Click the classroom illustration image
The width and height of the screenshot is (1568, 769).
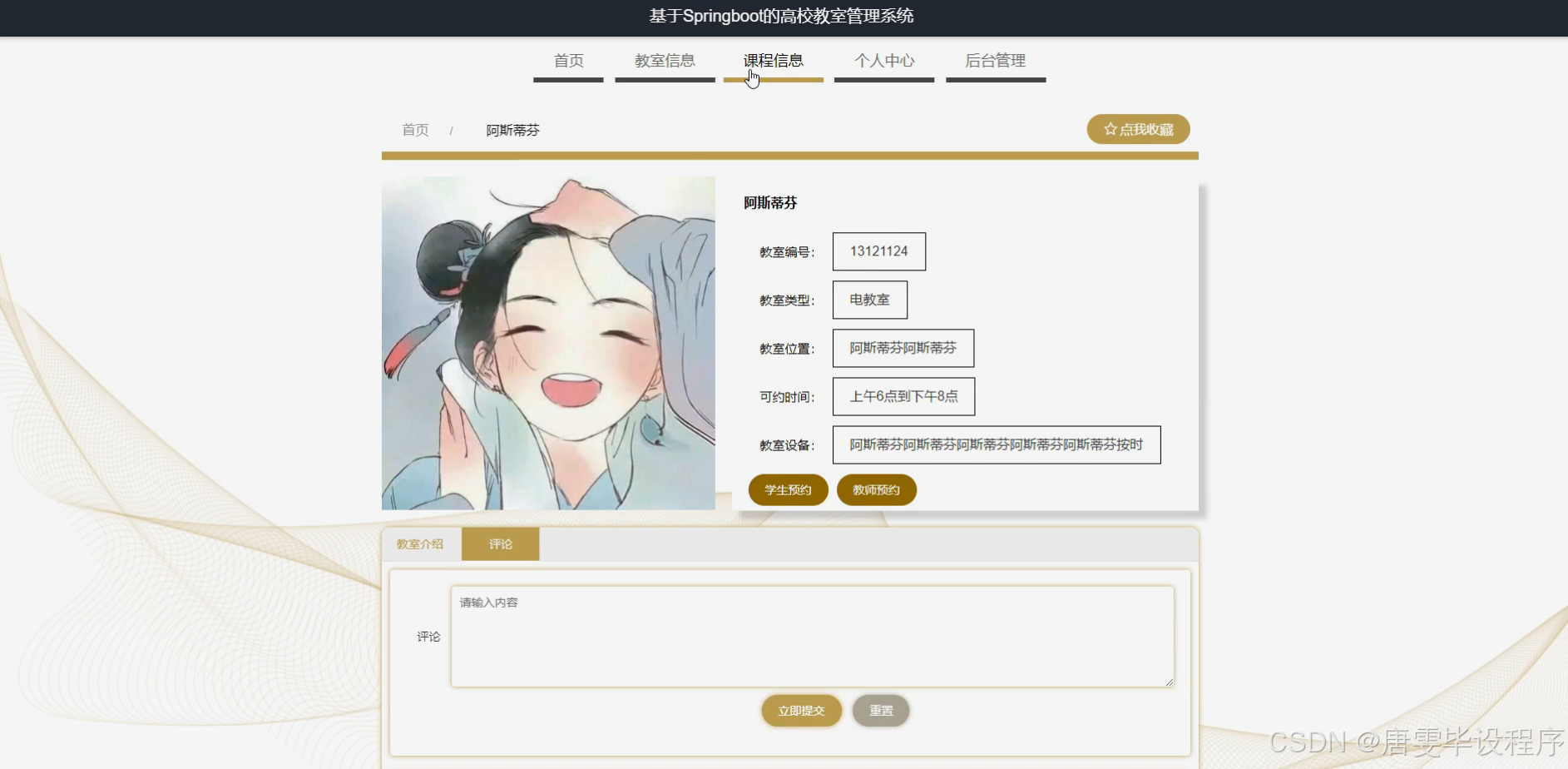click(548, 343)
